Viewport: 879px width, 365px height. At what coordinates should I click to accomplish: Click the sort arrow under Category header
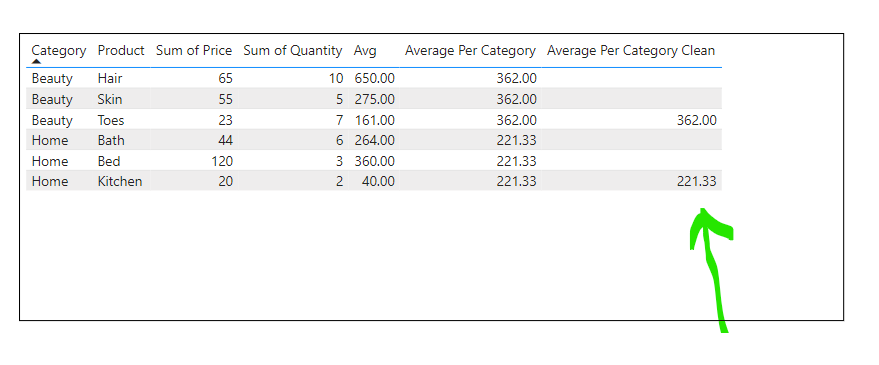click(36, 62)
